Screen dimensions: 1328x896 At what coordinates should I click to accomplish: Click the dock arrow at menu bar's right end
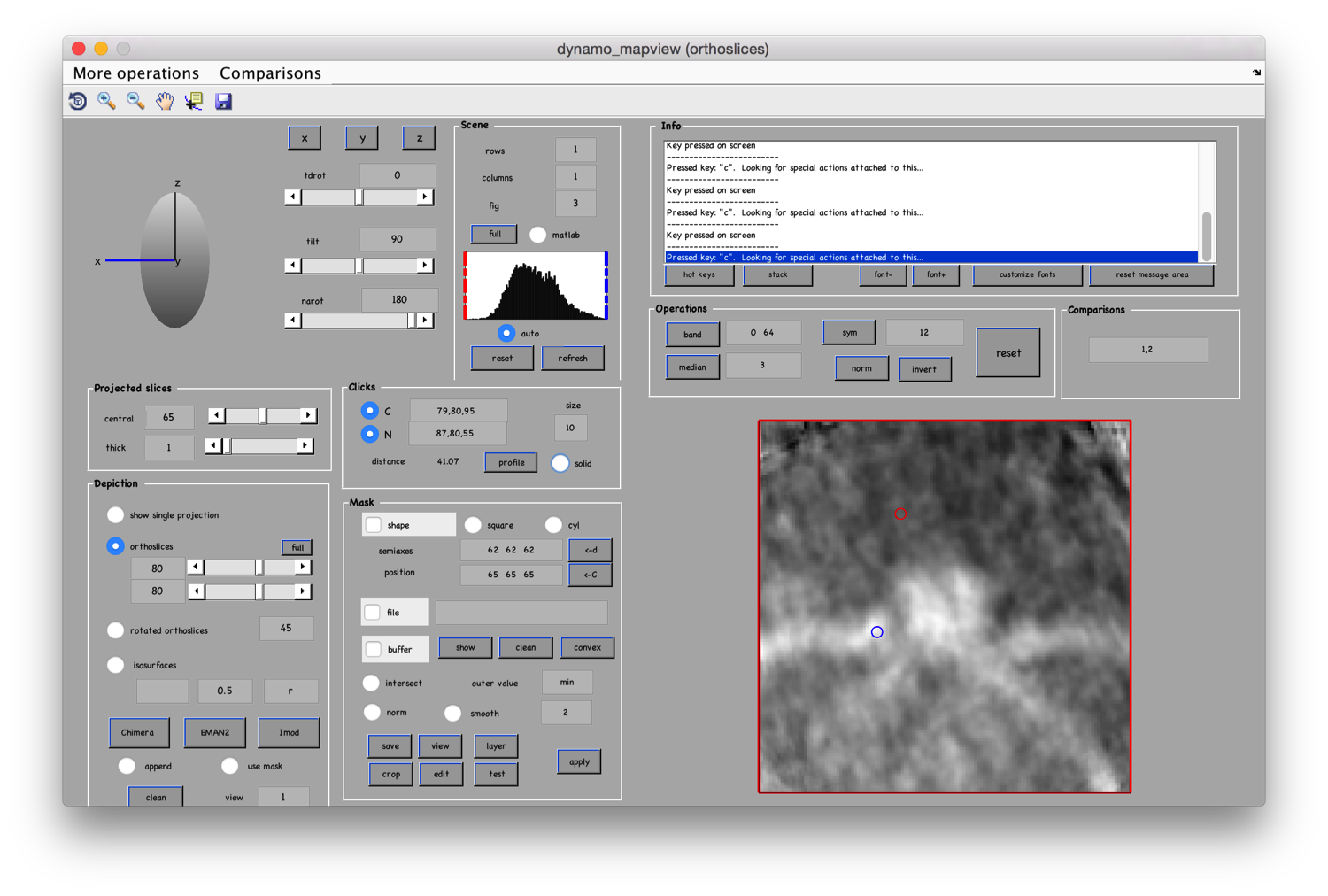[x=1256, y=73]
